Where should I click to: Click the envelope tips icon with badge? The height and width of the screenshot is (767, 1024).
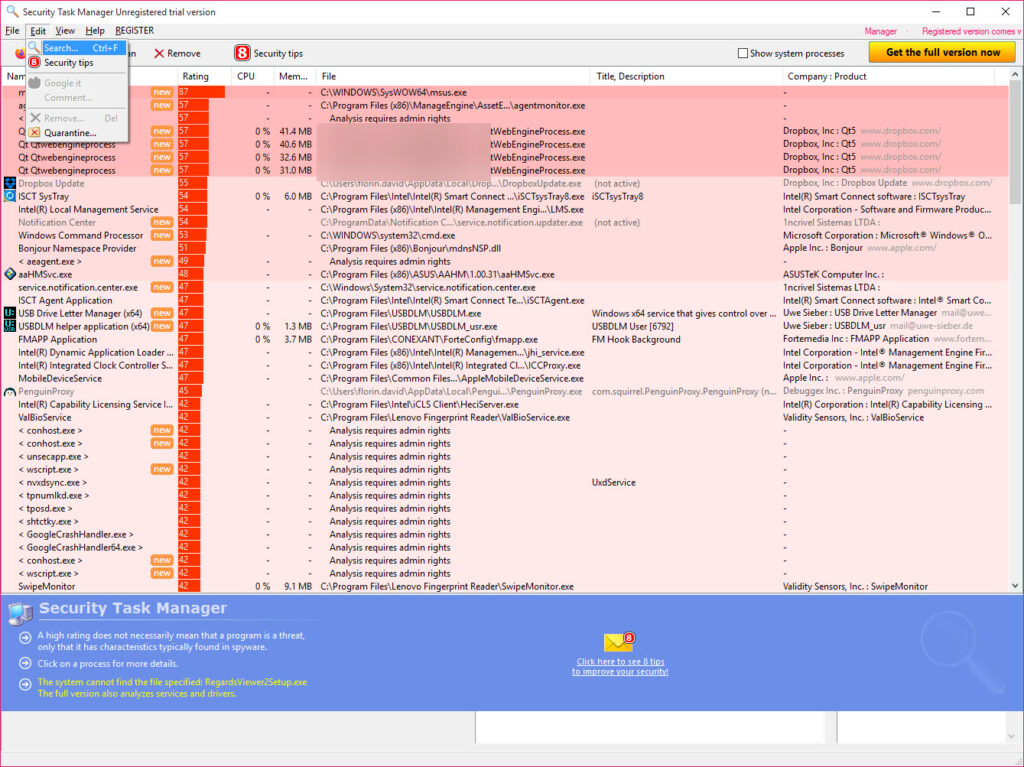point(619,642)
